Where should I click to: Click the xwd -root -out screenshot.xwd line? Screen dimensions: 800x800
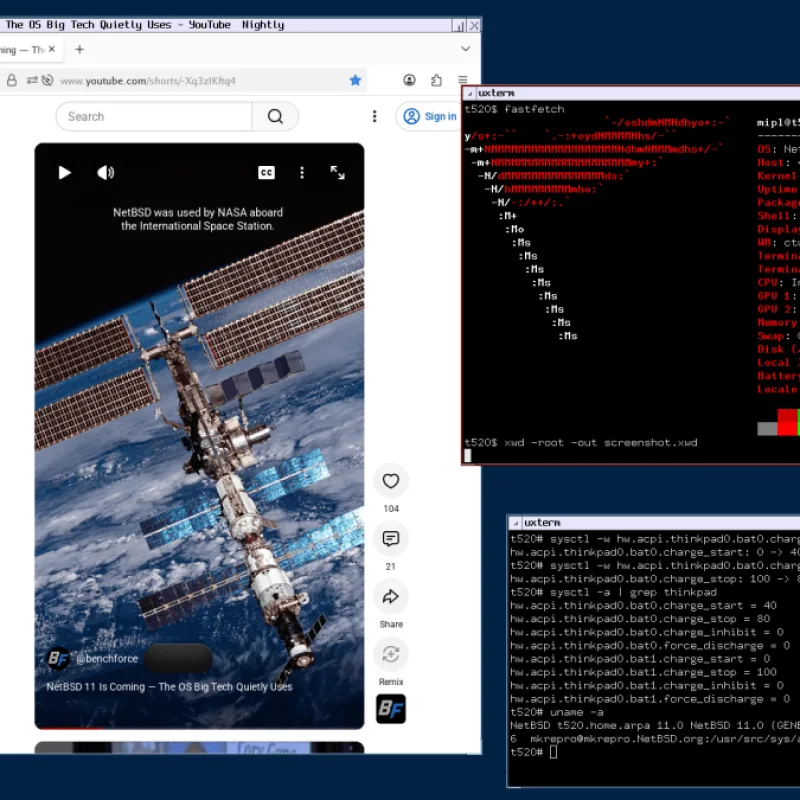tap(601, 443)
